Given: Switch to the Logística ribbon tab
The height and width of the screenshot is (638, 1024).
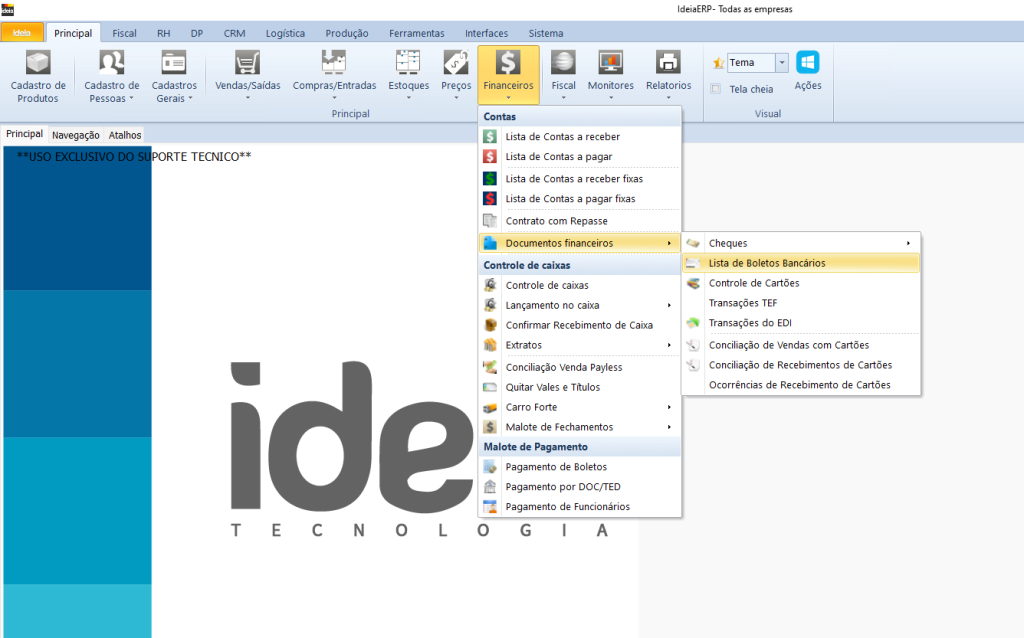Looking at the screenshot, I should tap(285, 33).
